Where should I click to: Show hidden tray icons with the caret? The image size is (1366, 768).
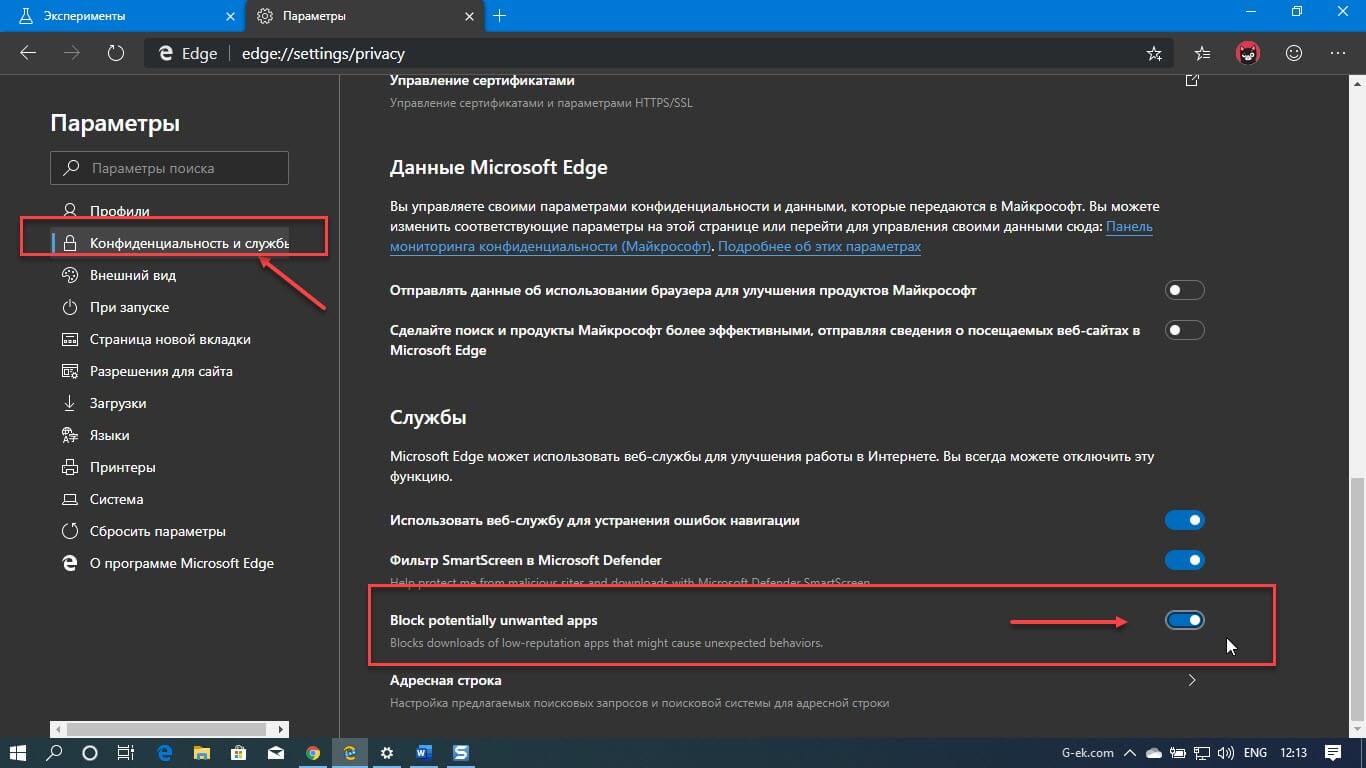[x=1130, y=752]
